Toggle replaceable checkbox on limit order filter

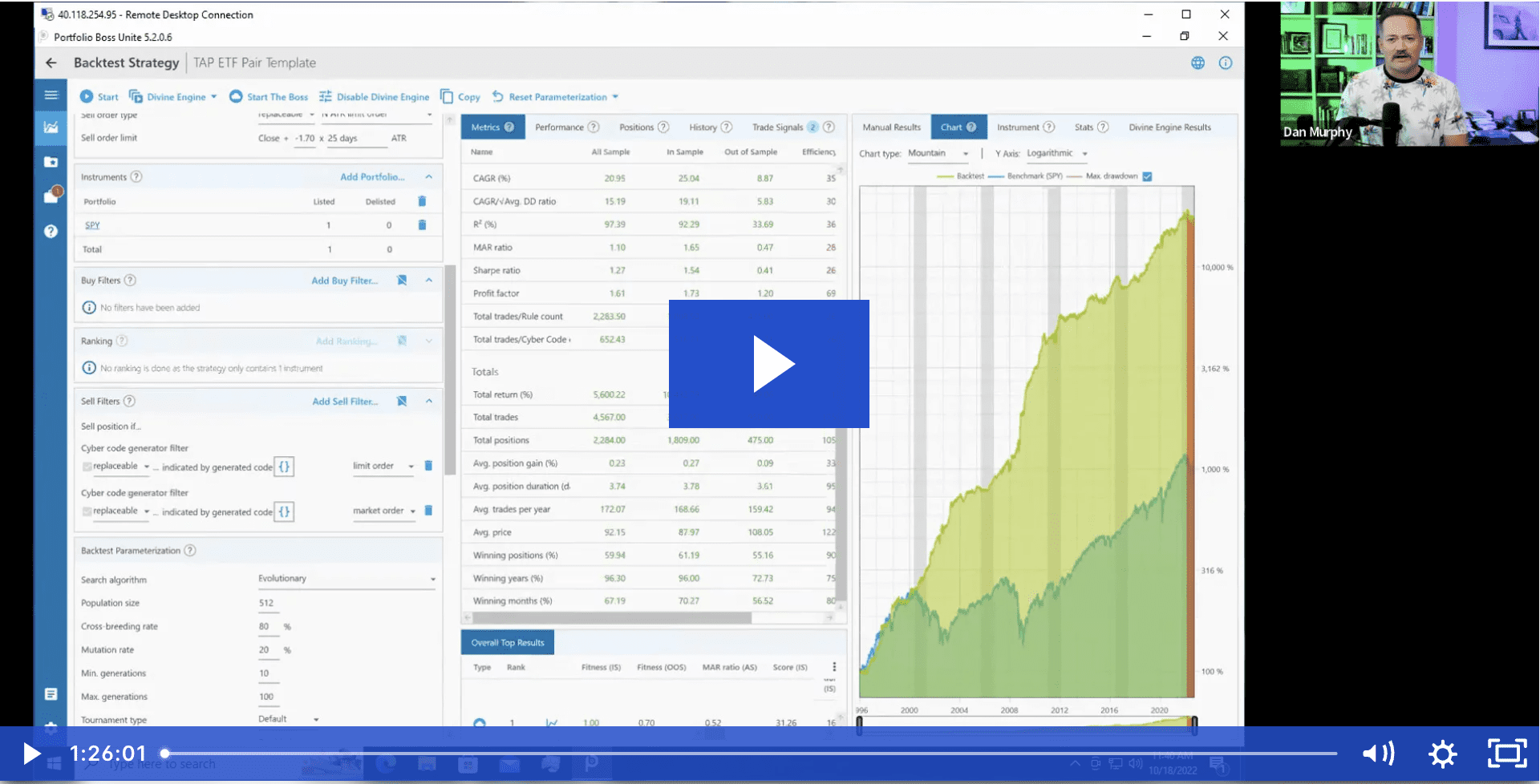[x=87, y=467]
